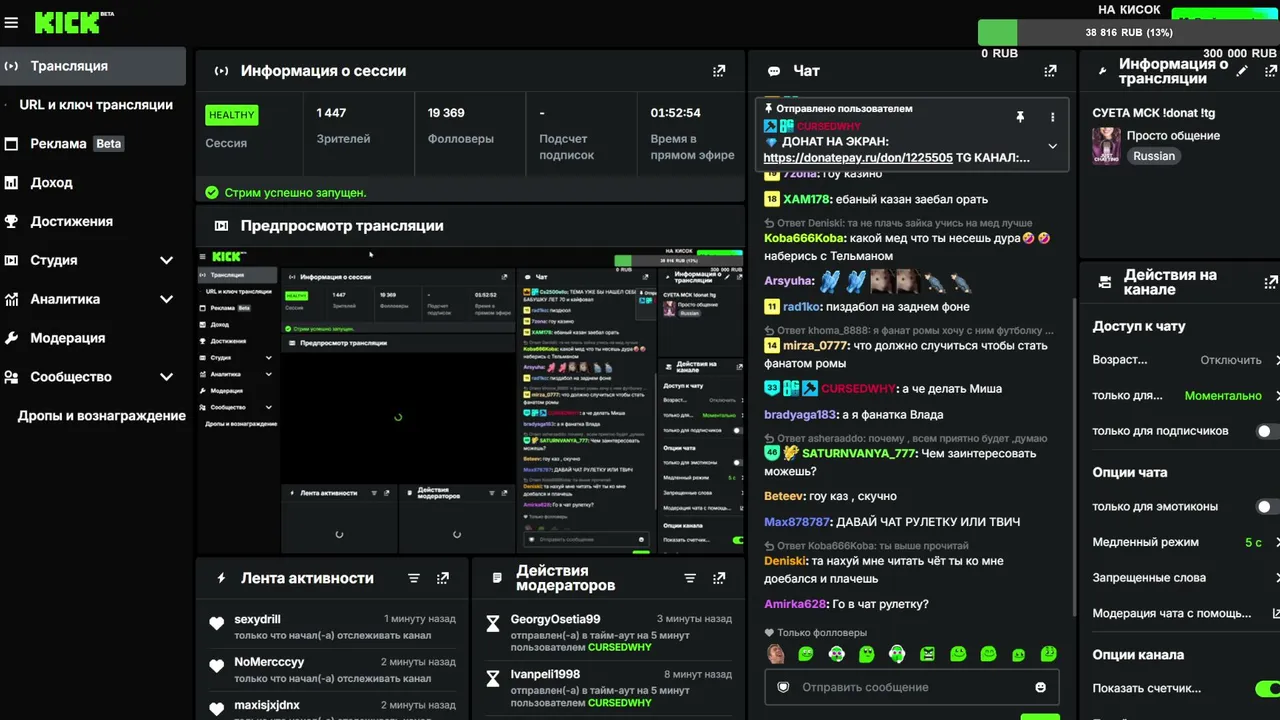The height and width of the screenshot is (720, 1280).
Task: Click the stream preview thumbnail
Action: [470, 401]
